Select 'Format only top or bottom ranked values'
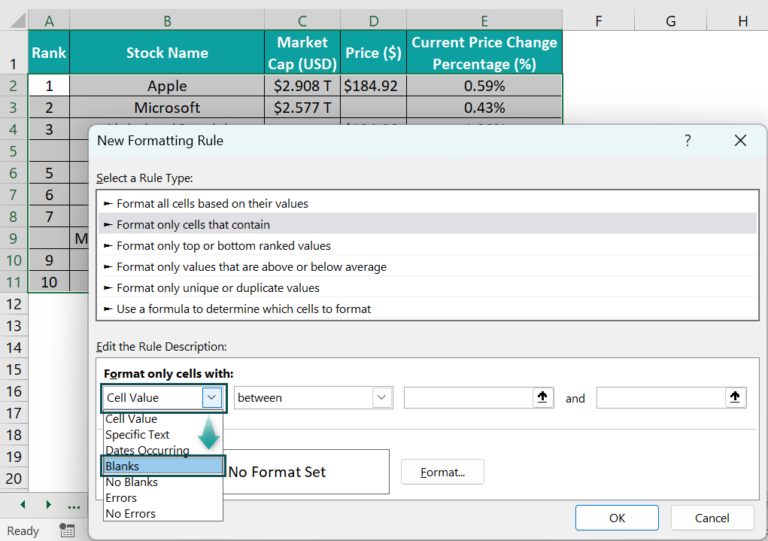The height and width of the screenshot is (541, 768). coord(427,245)
